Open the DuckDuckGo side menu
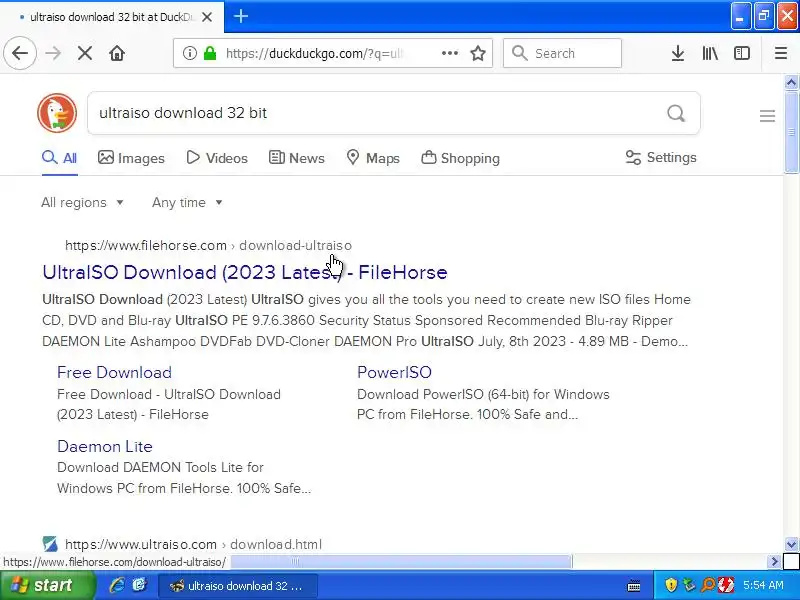Image resolution: width=800 pixels, height=600 pixels. 767,116
